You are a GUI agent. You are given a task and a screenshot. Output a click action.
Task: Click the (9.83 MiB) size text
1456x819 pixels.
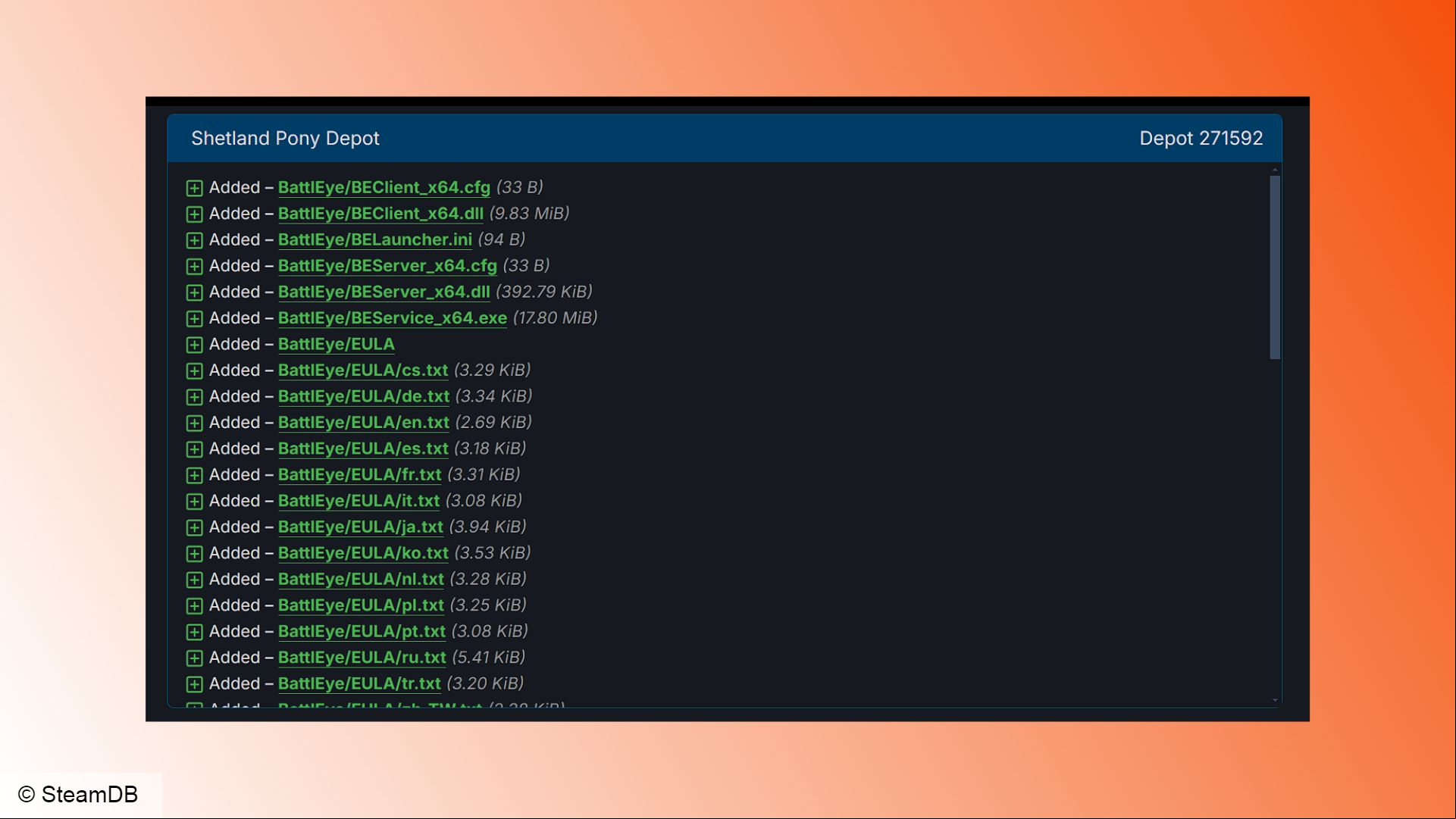[x=529, y=214]
